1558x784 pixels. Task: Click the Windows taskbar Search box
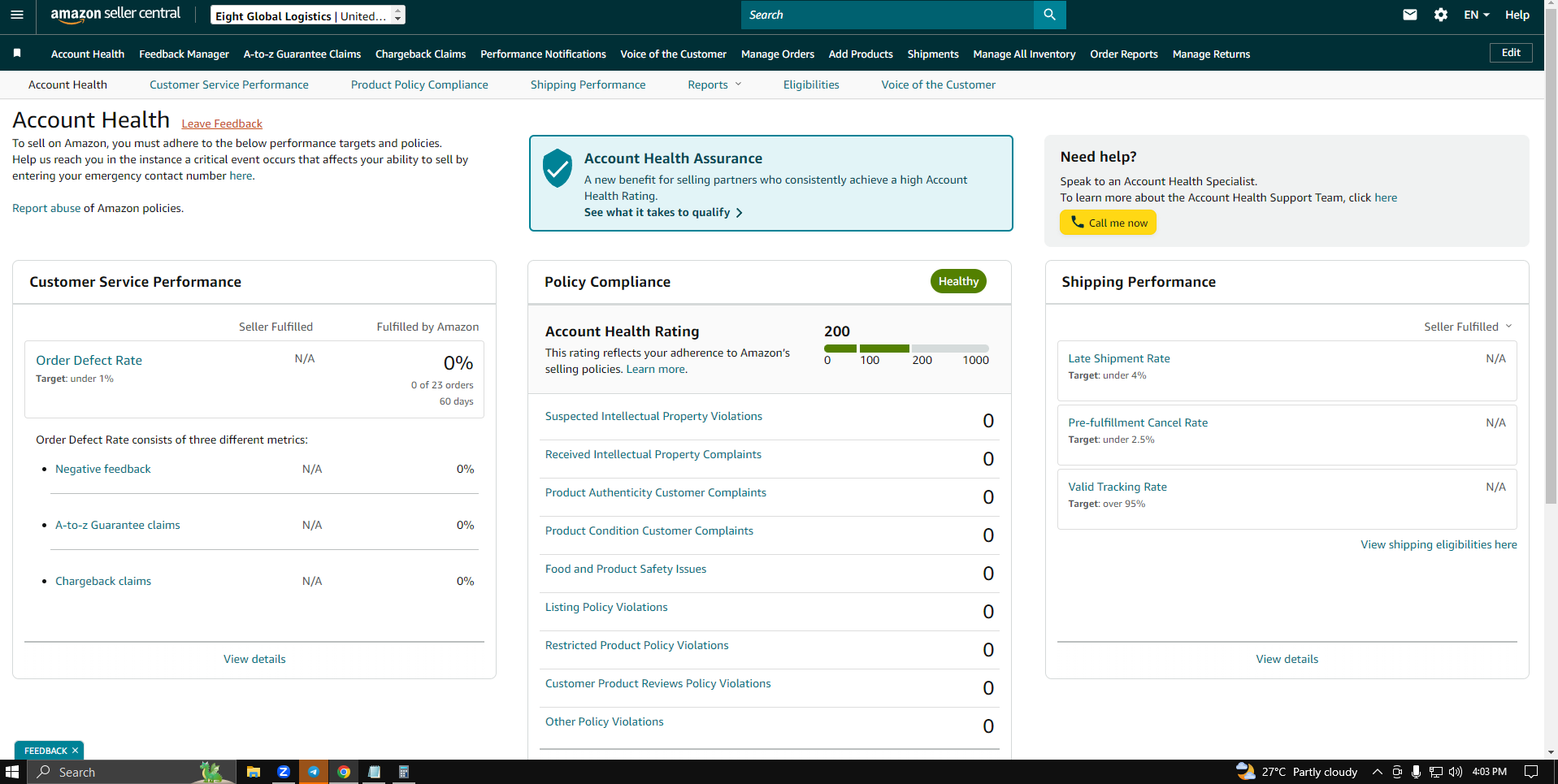[131, 772]
